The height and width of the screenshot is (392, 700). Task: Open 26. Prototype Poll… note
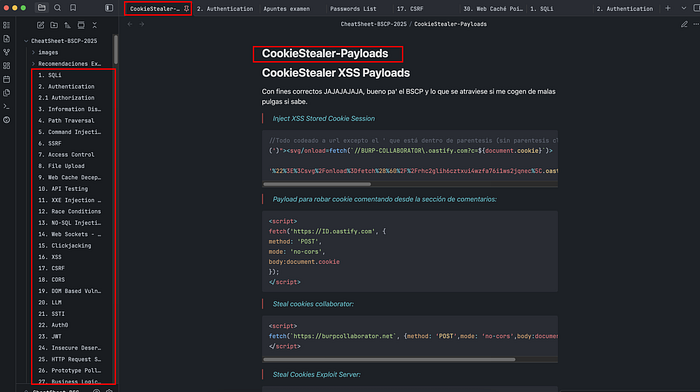tap(69, 370)
